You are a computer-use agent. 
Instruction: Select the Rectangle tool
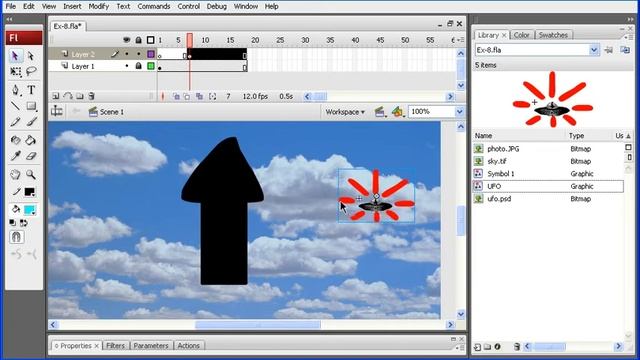[x=31, y=106]
